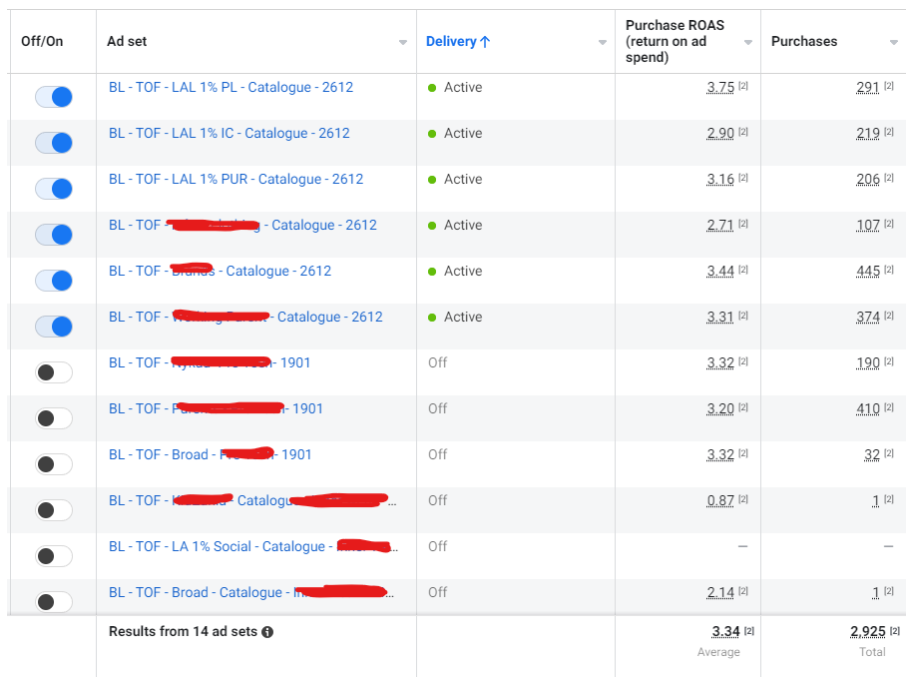923x677 pixels.
Task: Expand the Purchases column dropdown arrow
Action: point(894,42)
